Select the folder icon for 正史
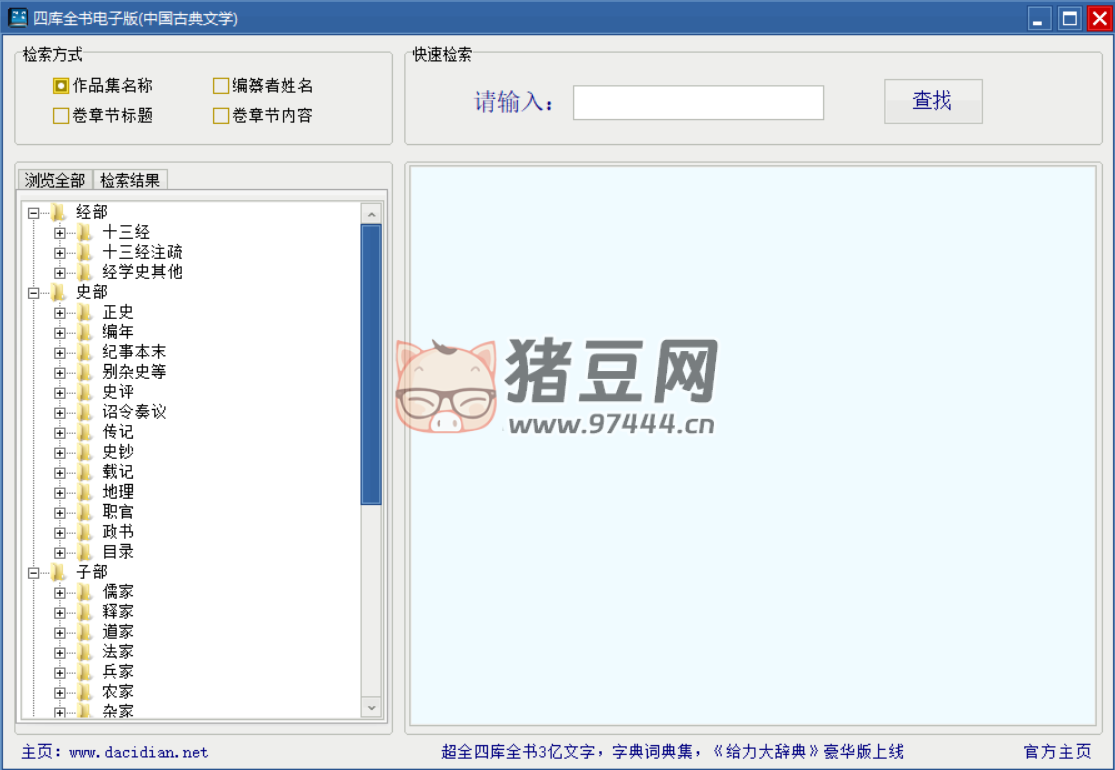Viewport: 1115px width, 770px height. [x=86, y=312]
